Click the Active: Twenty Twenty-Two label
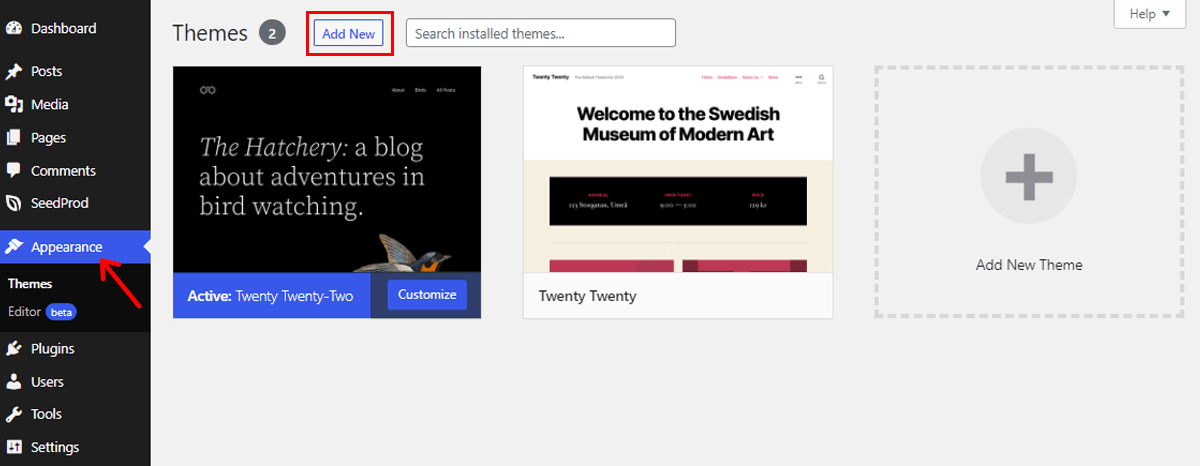The width and height of the screenshot is (1200, 466). point(270,296)
